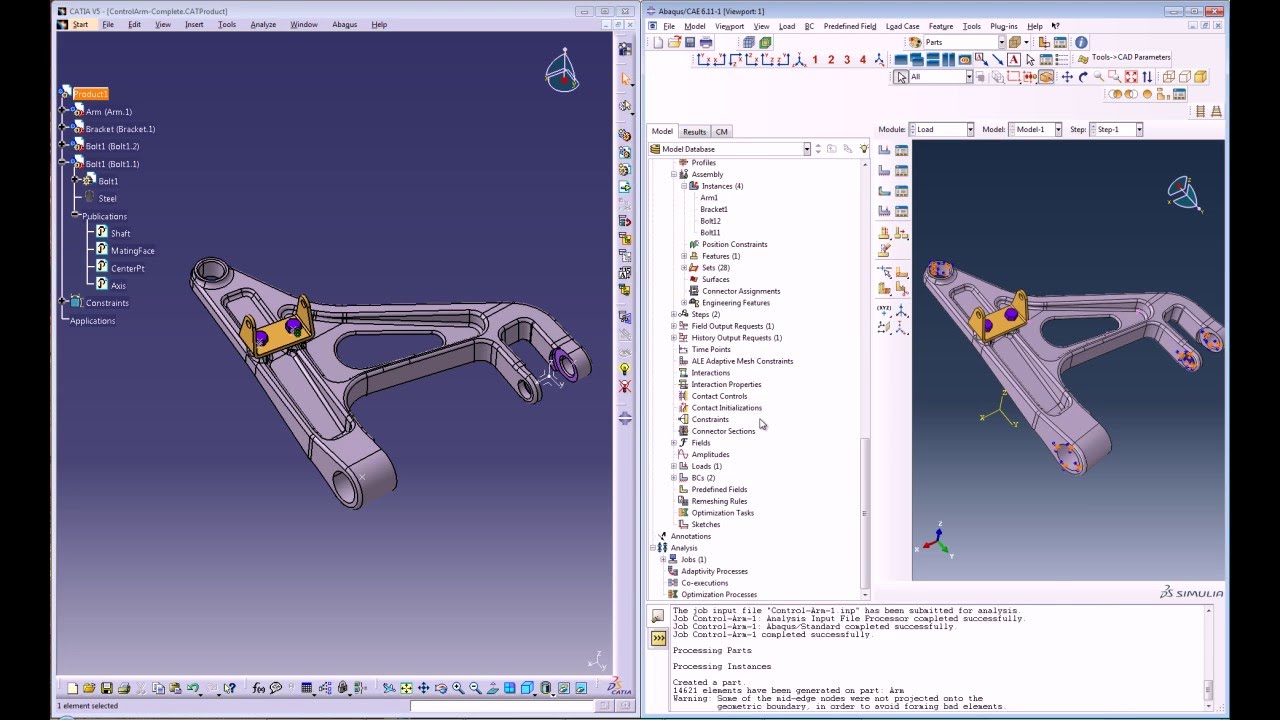
Task: Open the Abaqus menu in CATIA
Action: click(x=344, y=24)
